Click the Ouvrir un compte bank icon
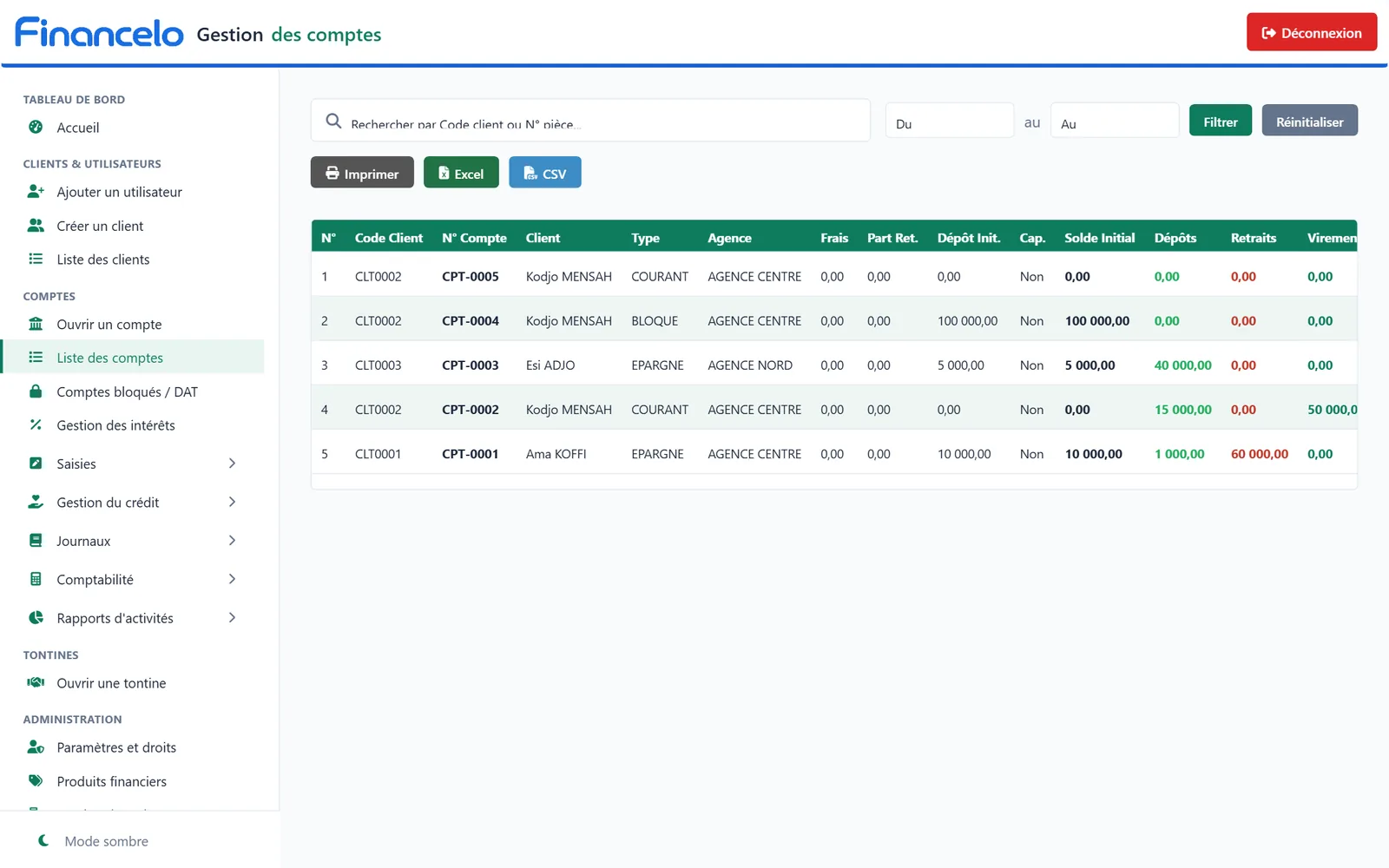 tap(36, 324)
